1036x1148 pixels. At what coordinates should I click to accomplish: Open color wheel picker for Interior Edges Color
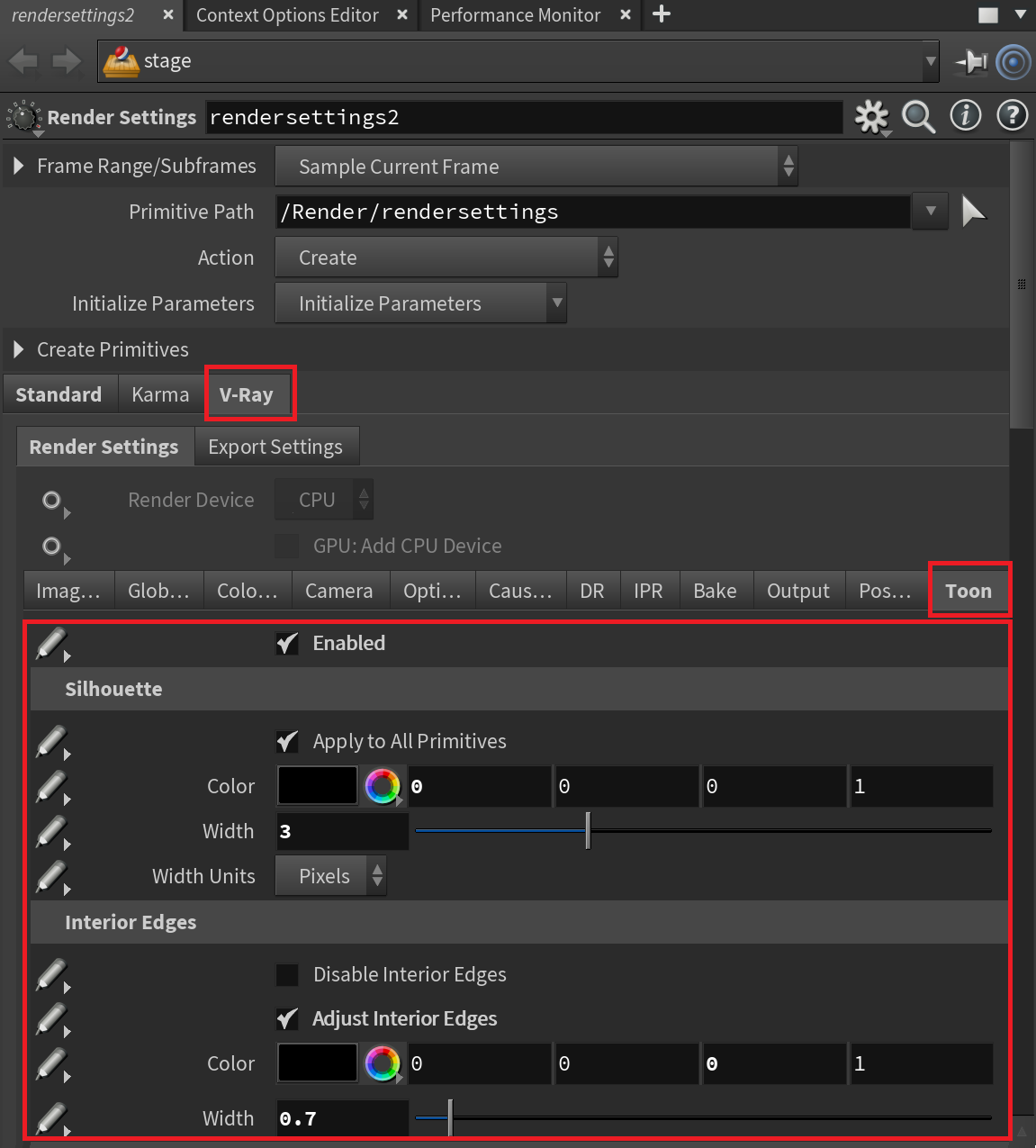coord(383,1063)
